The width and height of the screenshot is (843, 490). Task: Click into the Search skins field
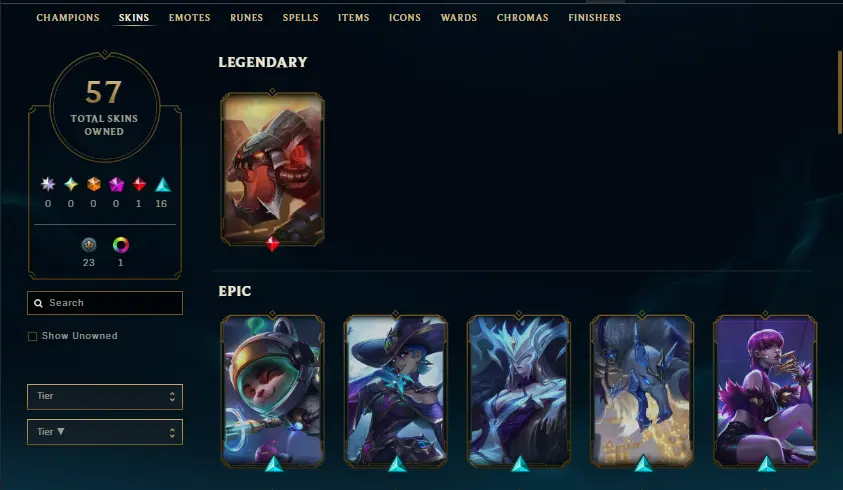click(105, 303)
